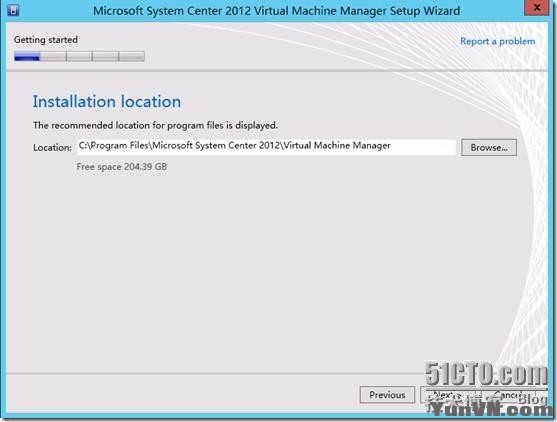
Task: Click the recommended location description text
Action: [155, 125]
